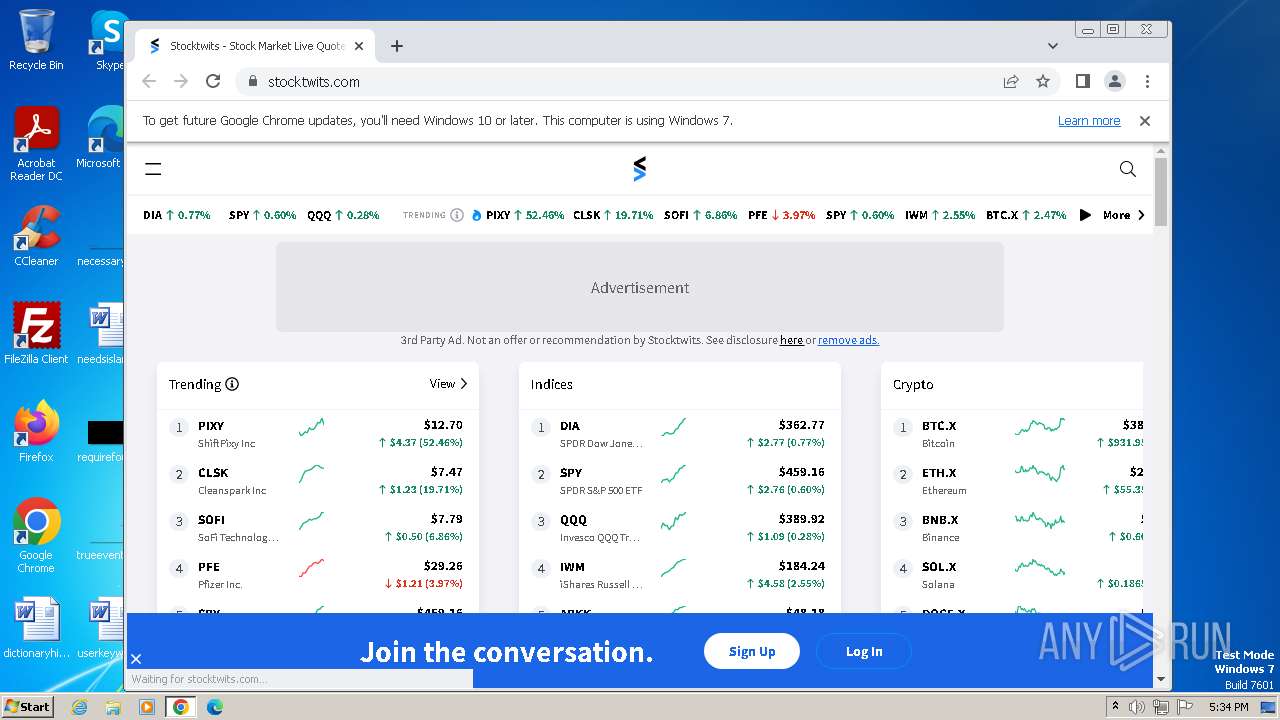1280x720 pixels.
Task: Click the volume icon in system tray
Action: click(x=1137, y=707)
